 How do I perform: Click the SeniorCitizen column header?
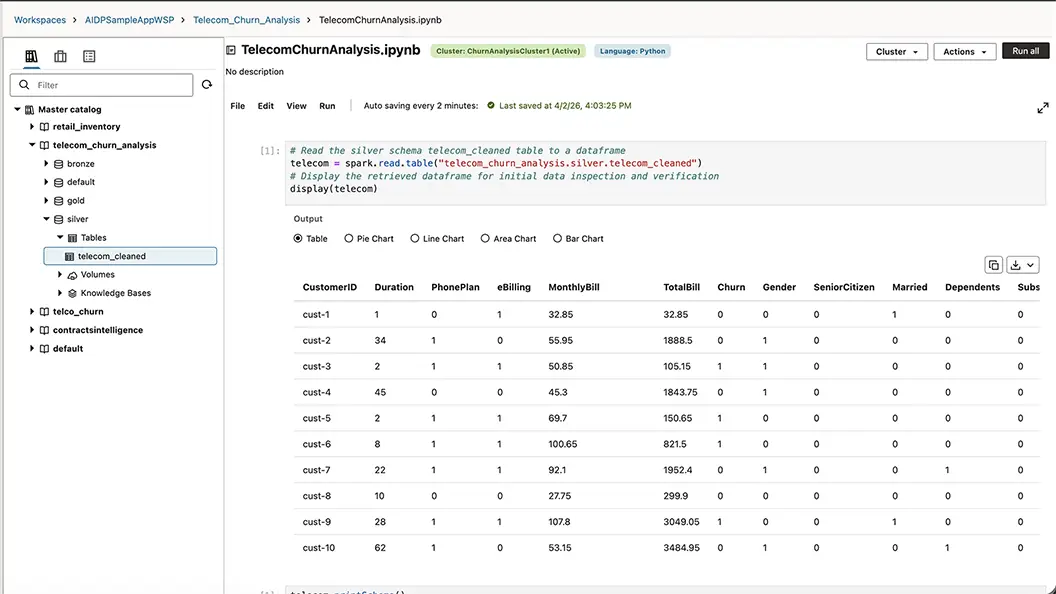point(844,288)
